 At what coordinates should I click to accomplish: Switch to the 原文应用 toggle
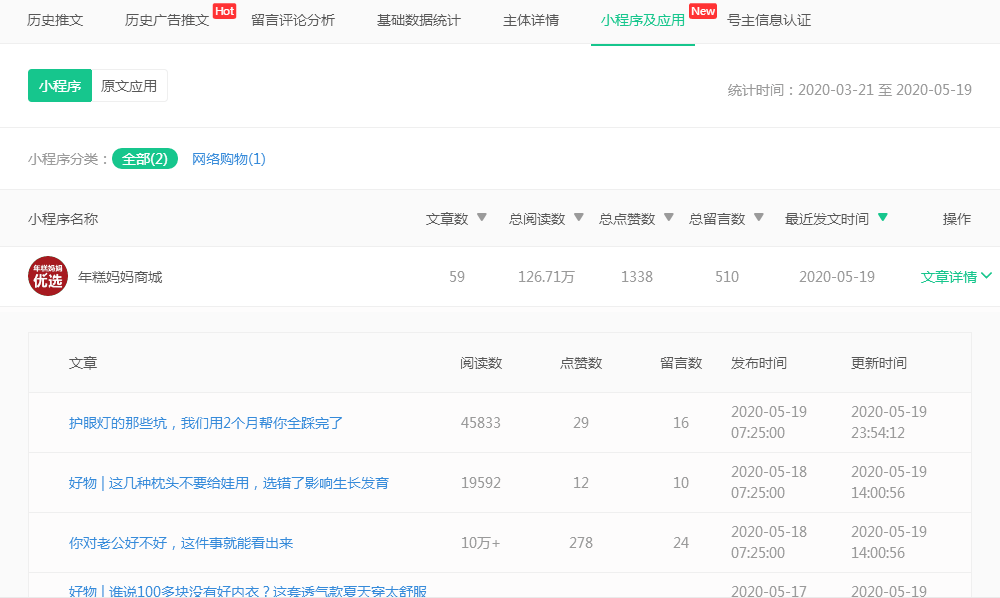pyautogui.click(x=129, y=85)
